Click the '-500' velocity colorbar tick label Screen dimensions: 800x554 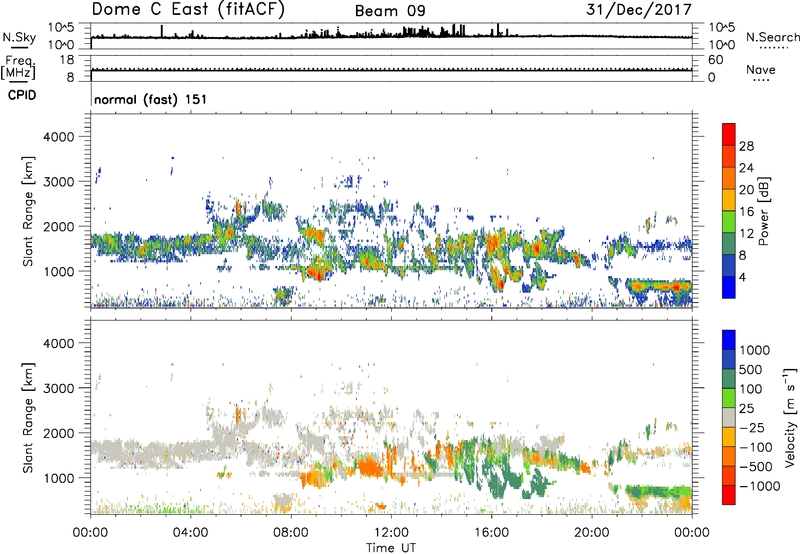coord(756,466)
